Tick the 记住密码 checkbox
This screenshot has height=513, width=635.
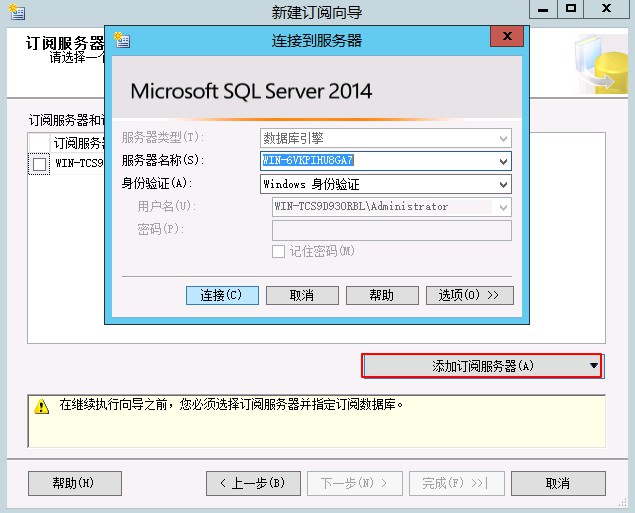point(279,252)
